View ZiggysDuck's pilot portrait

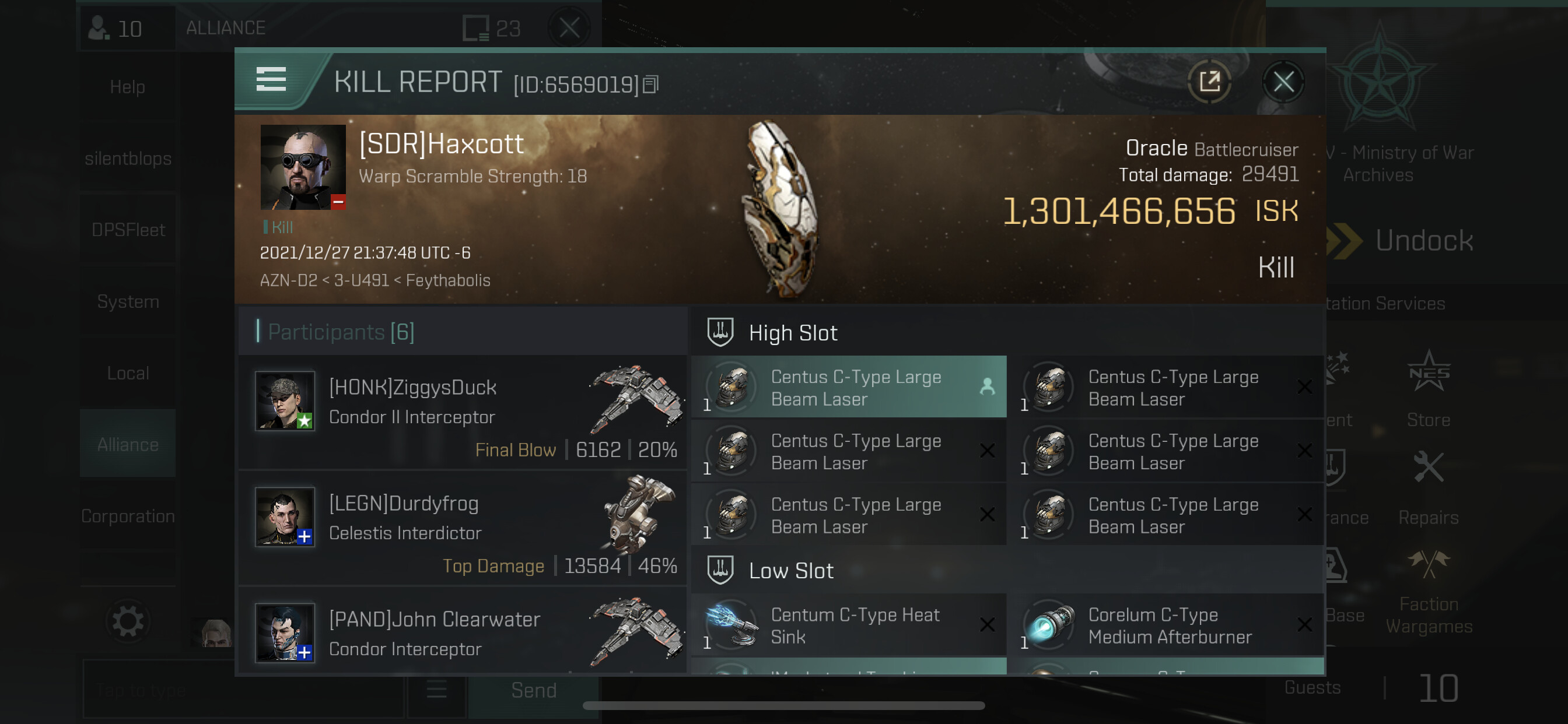pos(285,401)
